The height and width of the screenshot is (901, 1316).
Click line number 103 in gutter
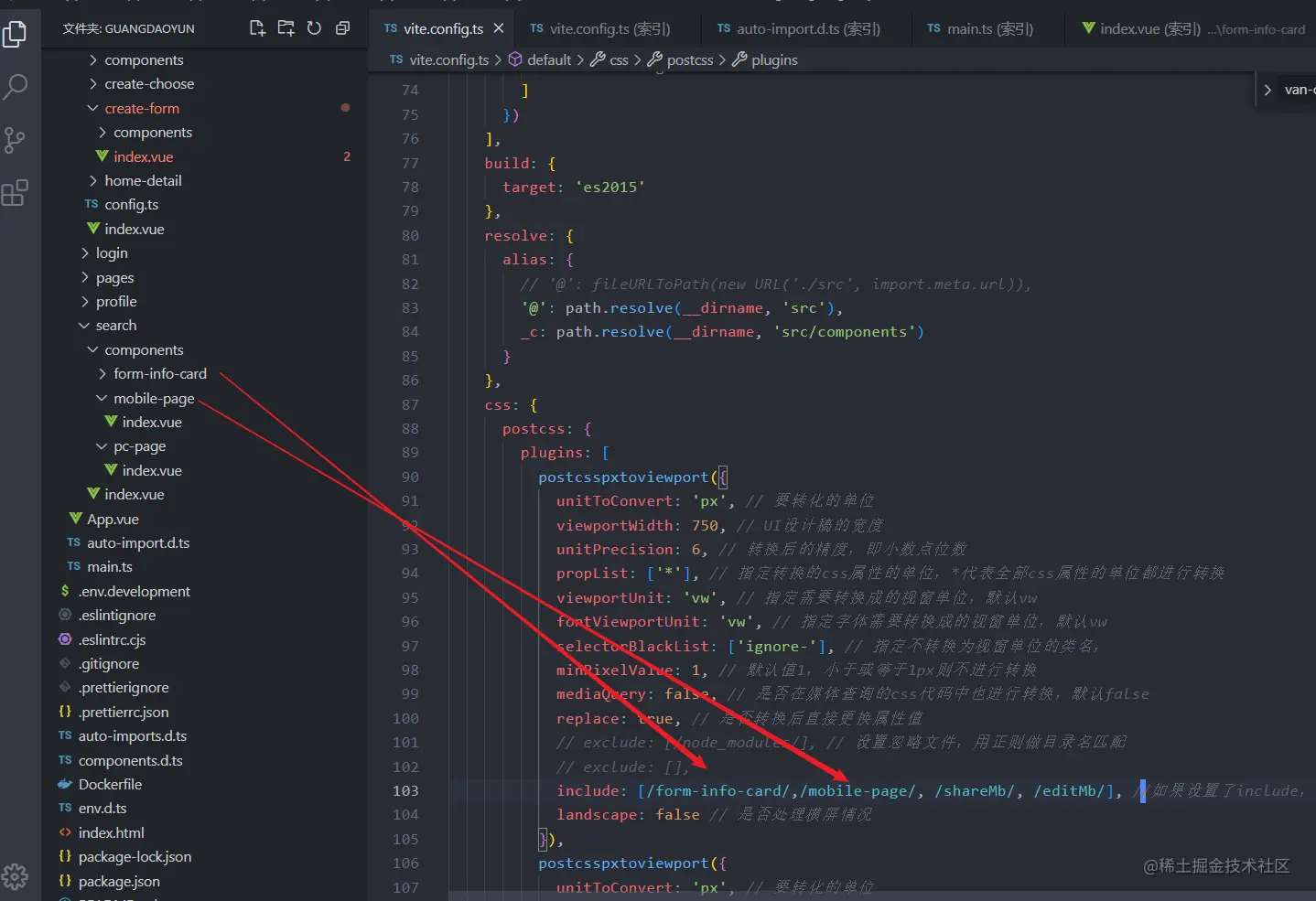point(405,791)
